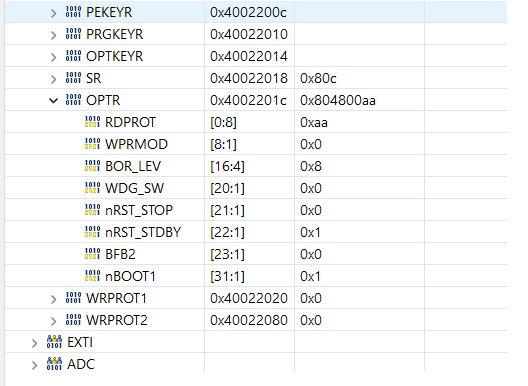This screenshot has width=528, height=386.
Task: Click bit range [16:4]
Action: pyautogui.click(x=228, y=166)
